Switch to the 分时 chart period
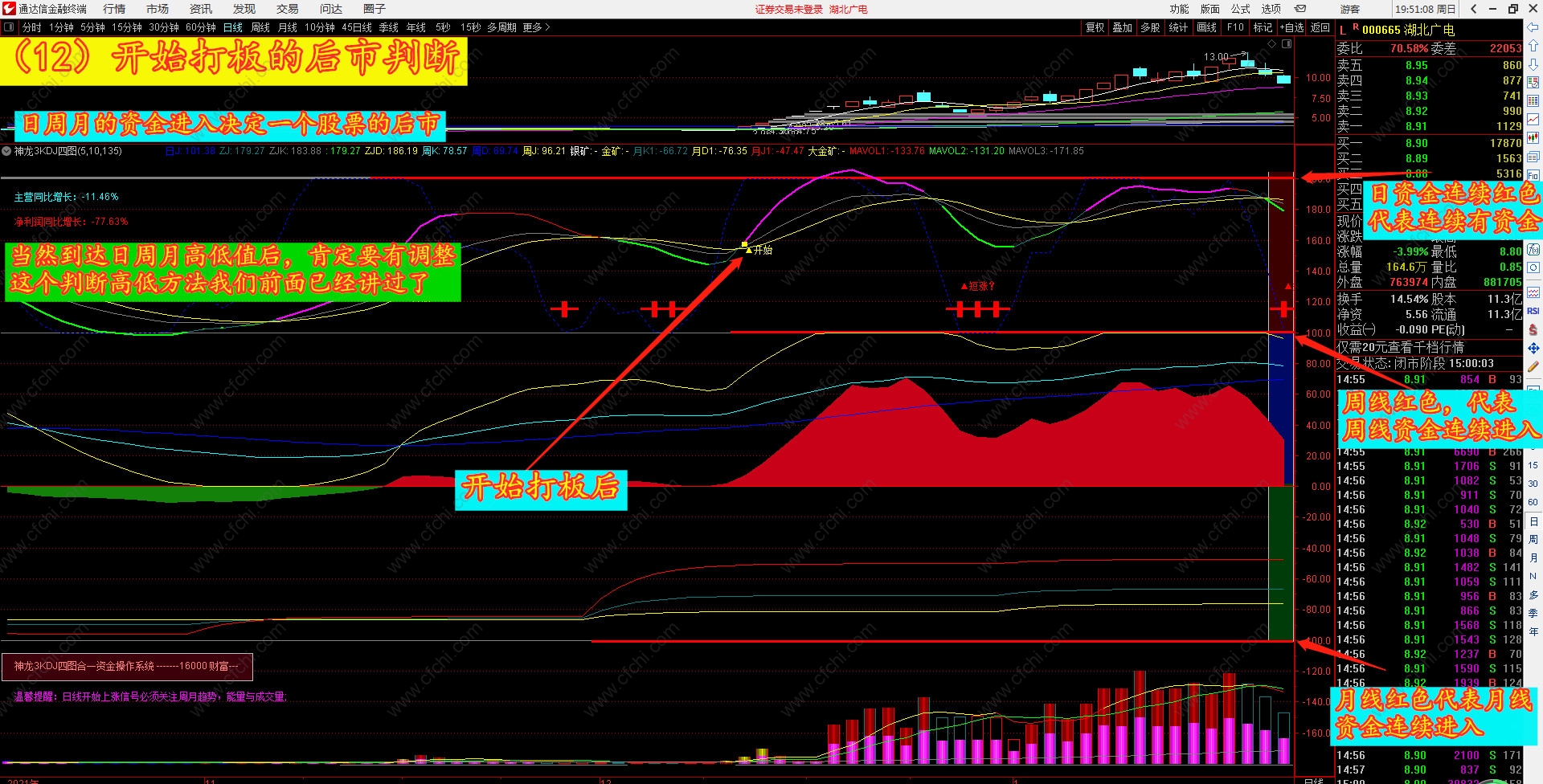The width and height of the screenshot is (1543, 784). pos(32,27)
